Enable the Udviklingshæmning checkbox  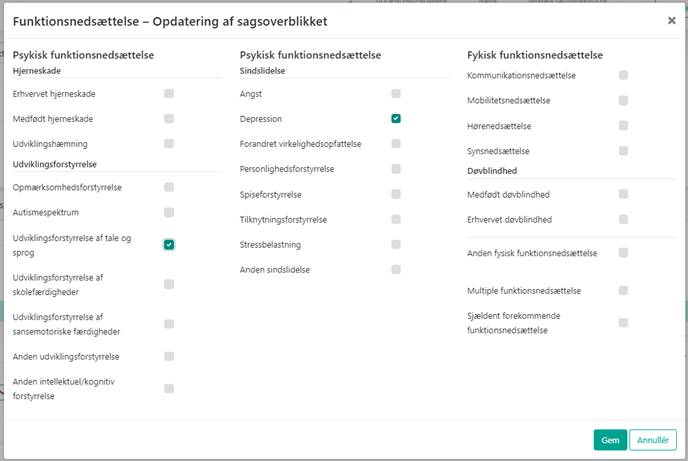coord(169,144)
